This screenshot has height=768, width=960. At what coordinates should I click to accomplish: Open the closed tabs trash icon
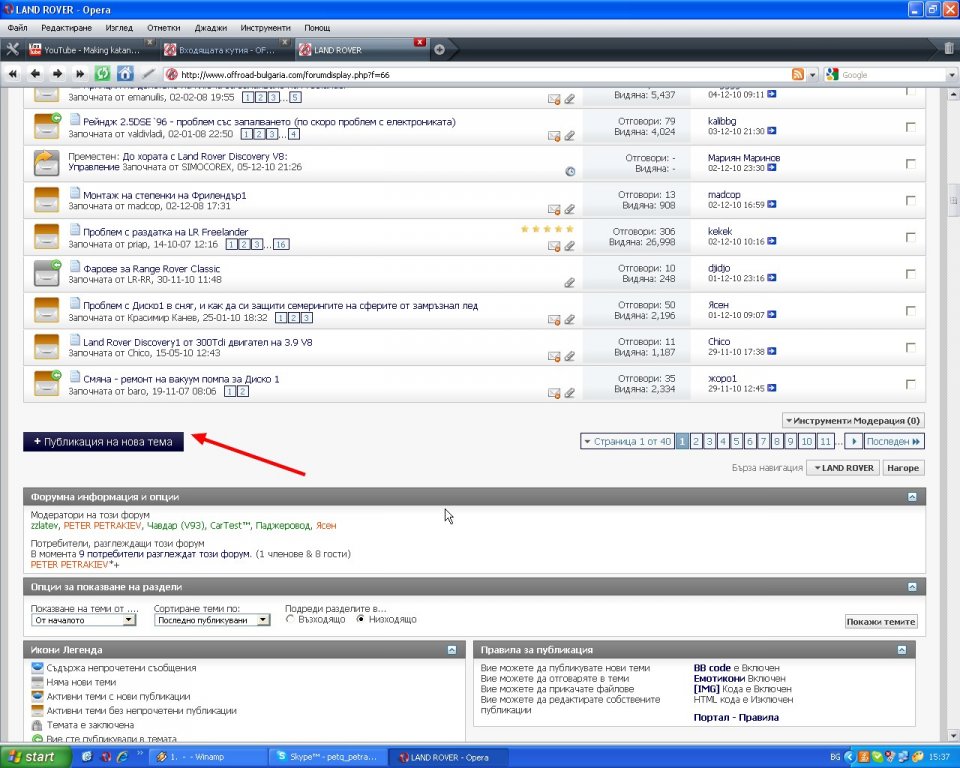(948, 48)
